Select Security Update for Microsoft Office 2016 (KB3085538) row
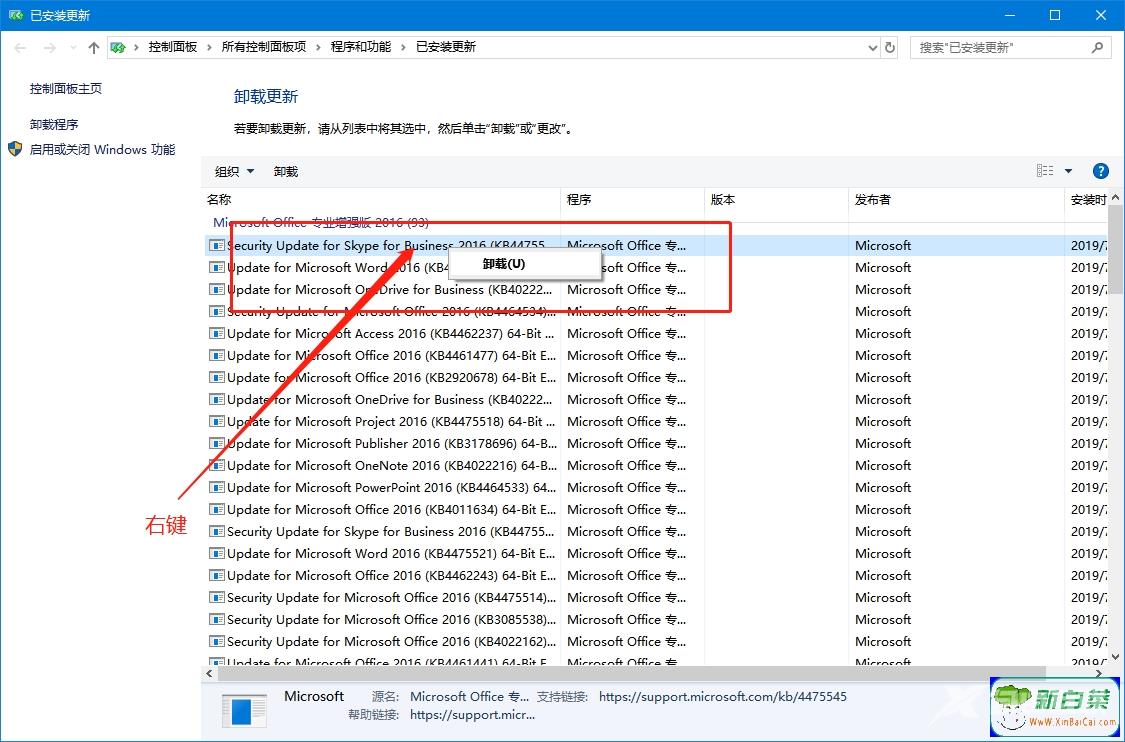1125x742 pixels. point(655,619)
